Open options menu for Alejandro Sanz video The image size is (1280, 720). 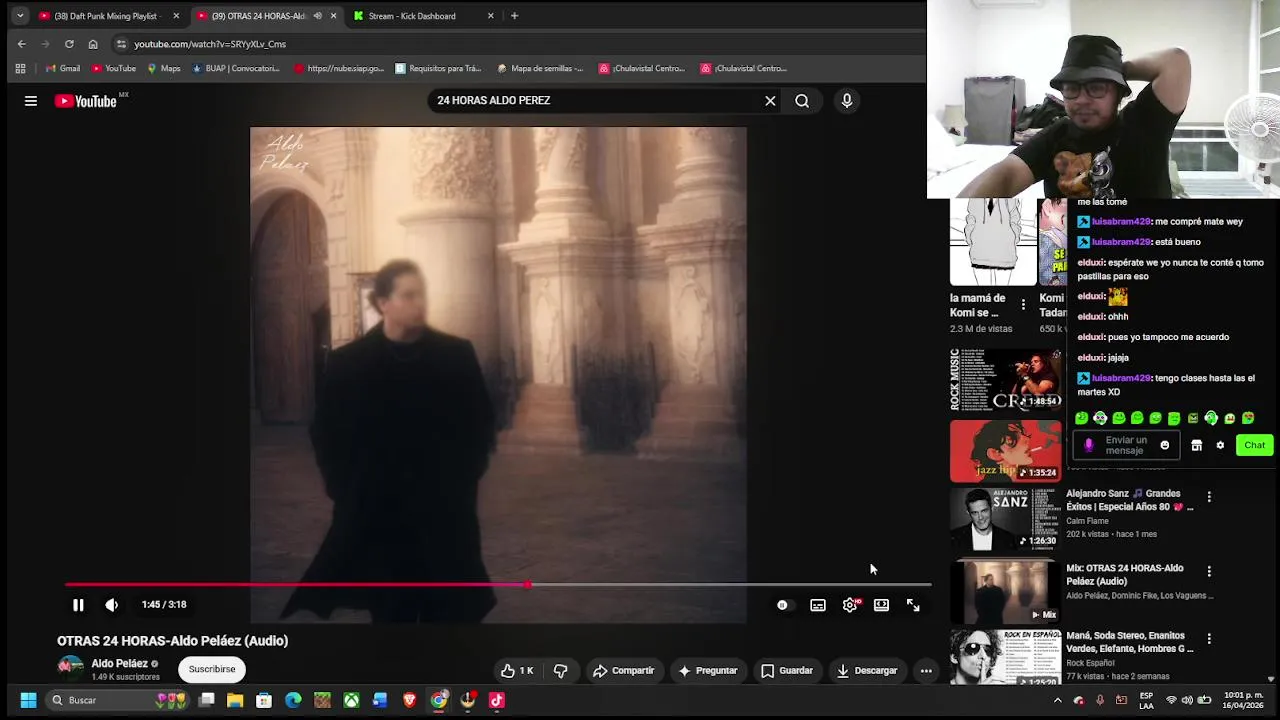1209,497
